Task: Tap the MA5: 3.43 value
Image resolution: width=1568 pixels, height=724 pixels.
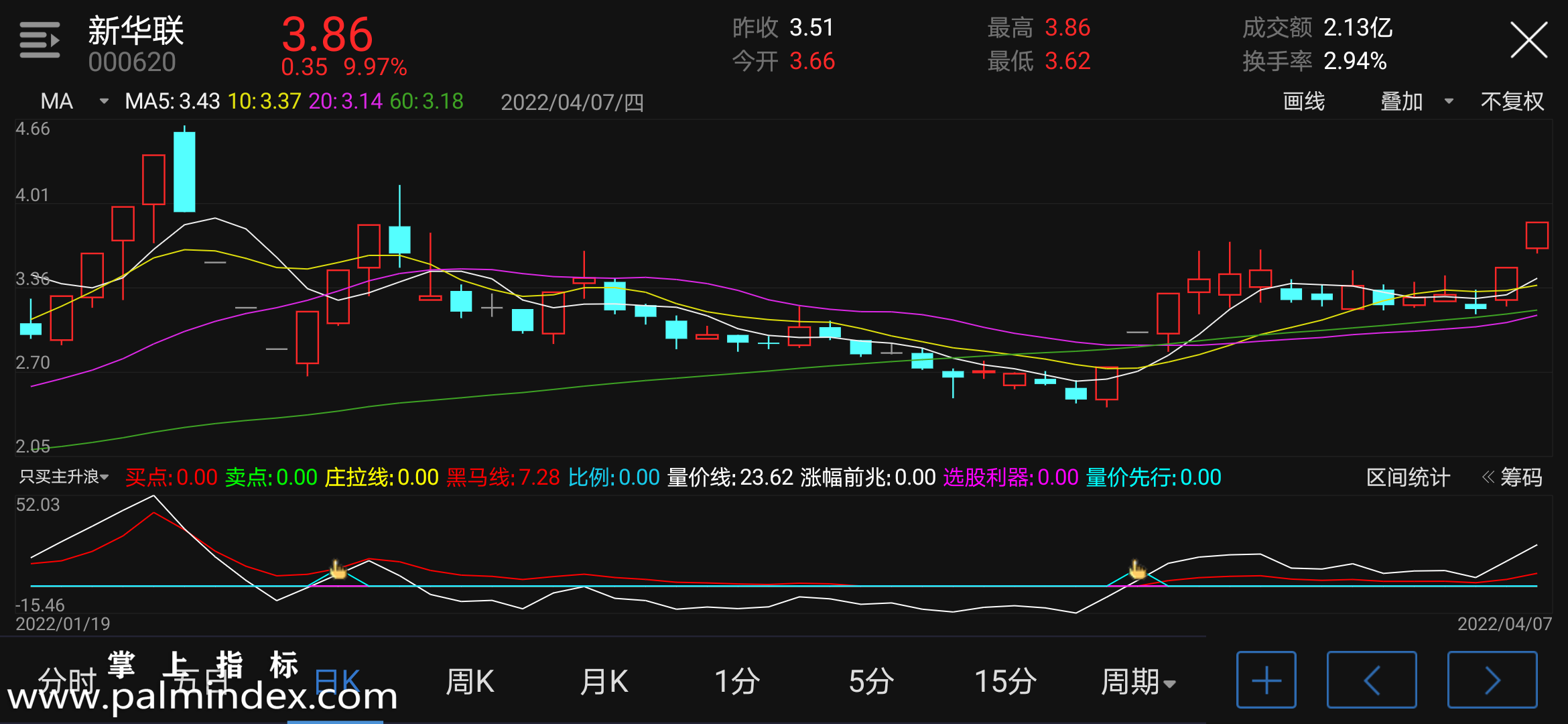Action: [172, 101]
